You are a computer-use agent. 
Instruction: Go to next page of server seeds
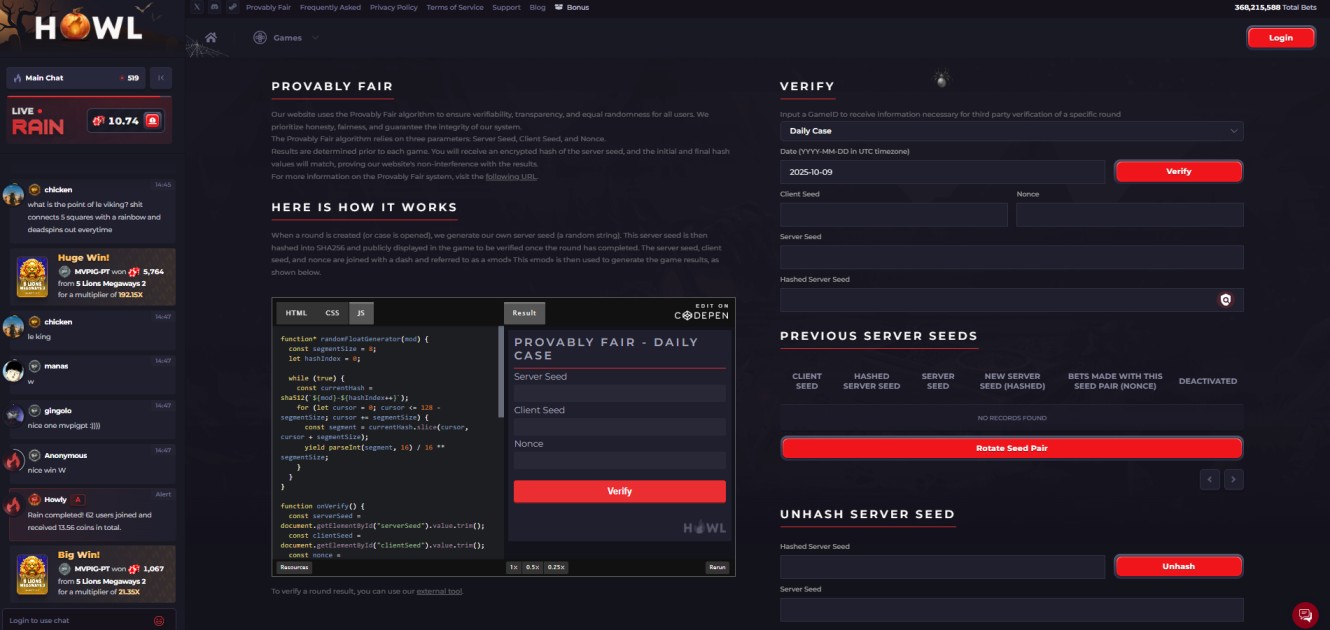pos(1234,480)
